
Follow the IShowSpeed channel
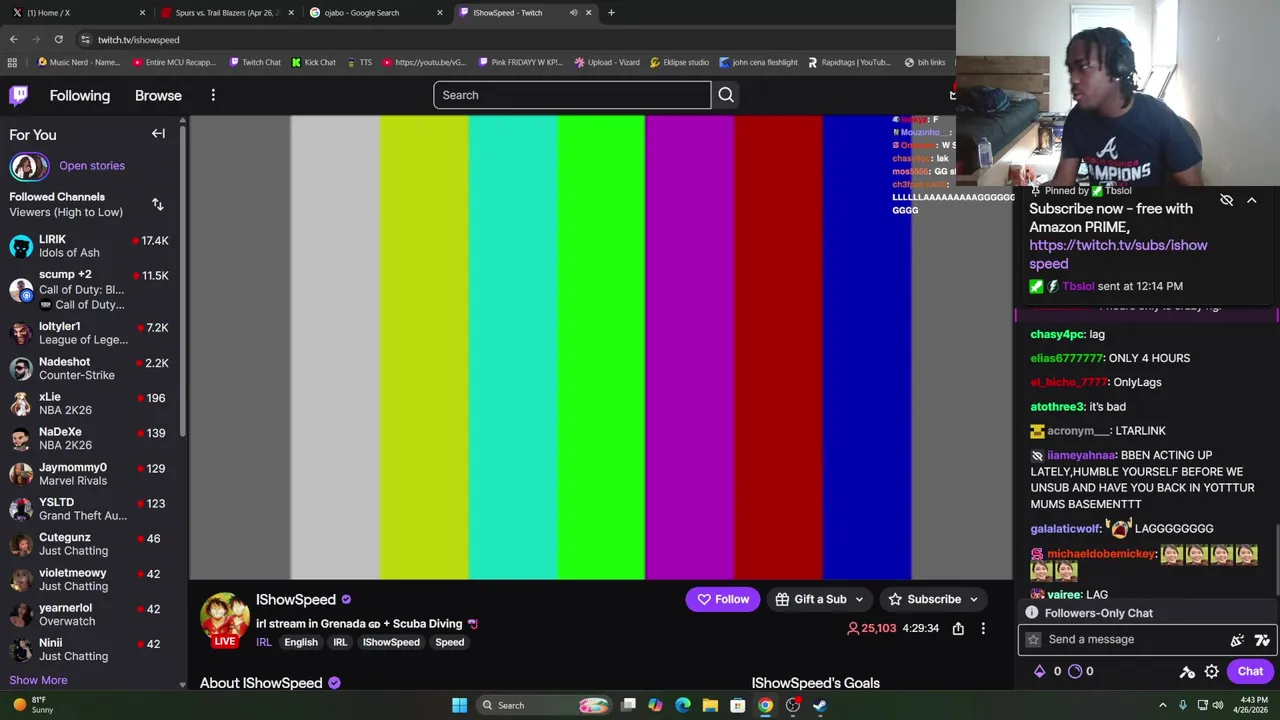pyautogui.click(x=722, y=599)
